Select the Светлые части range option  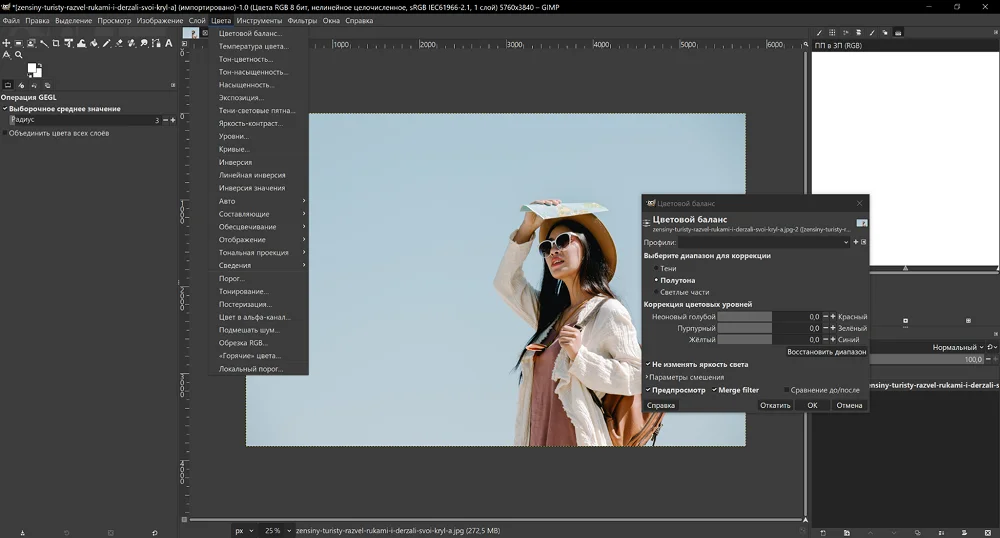pyautogui.click(x=656, y=292)
